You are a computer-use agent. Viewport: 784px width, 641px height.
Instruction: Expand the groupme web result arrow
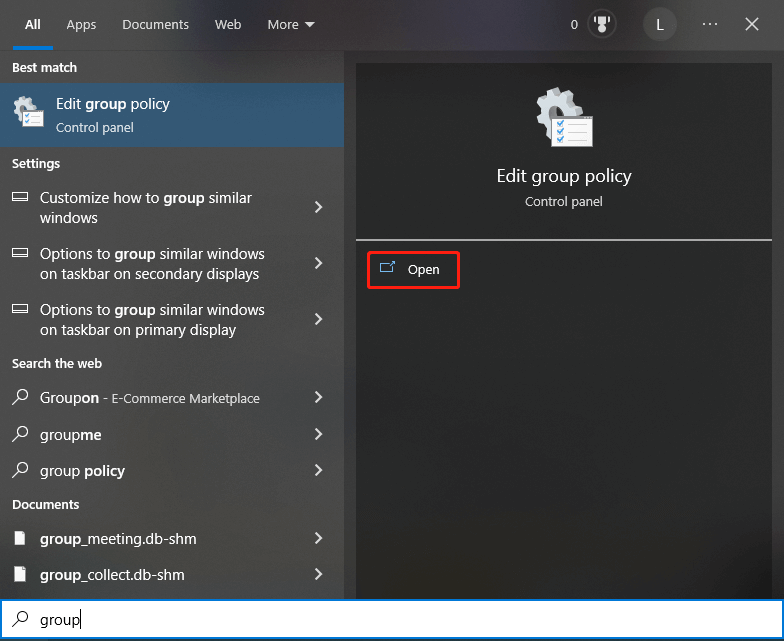[318, 434]
